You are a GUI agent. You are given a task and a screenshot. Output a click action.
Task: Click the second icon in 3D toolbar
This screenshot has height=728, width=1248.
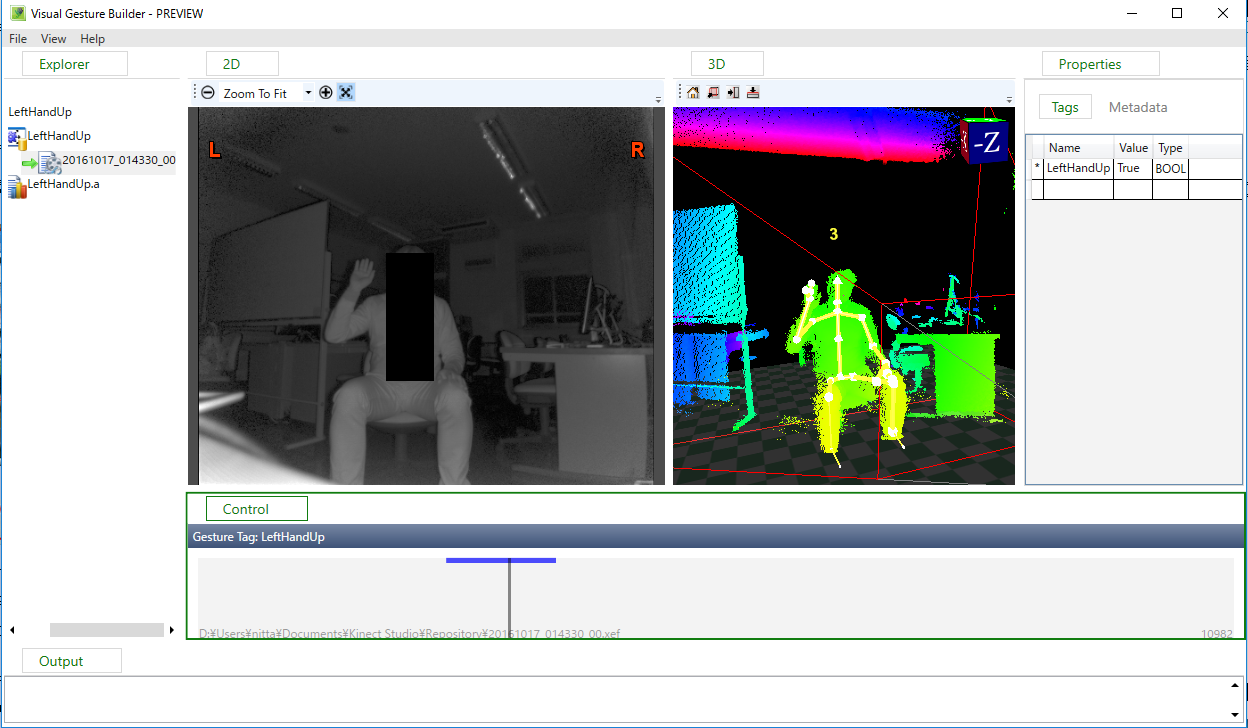pyautogui.click(x=713, y=93)
